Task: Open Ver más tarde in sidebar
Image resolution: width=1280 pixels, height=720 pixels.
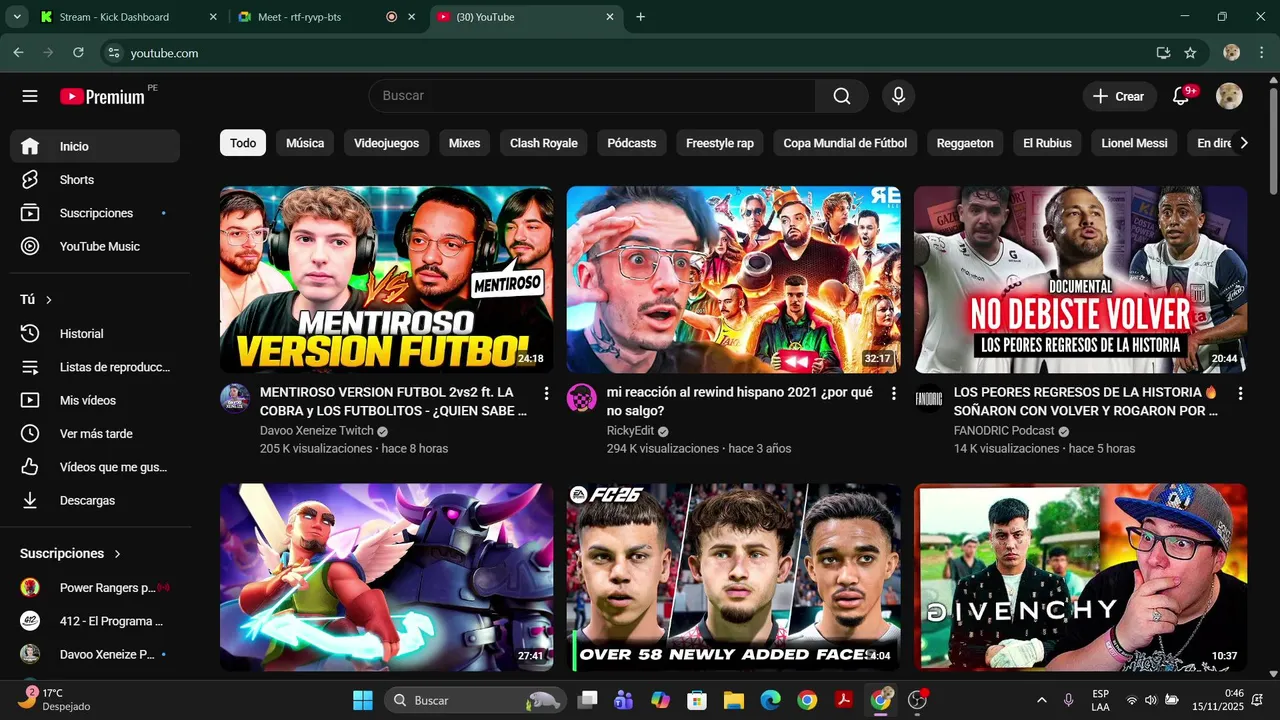Action: click(96, 434)
